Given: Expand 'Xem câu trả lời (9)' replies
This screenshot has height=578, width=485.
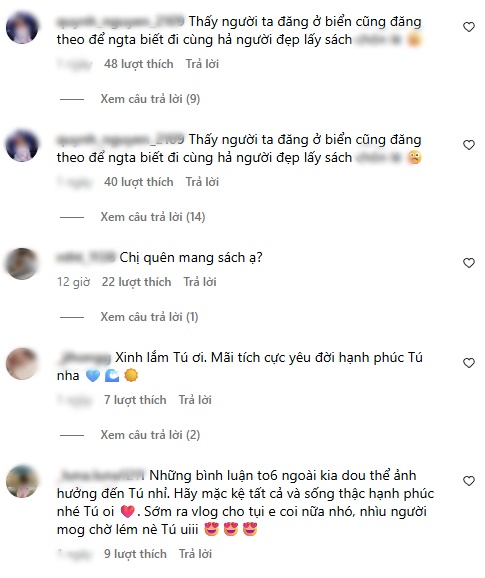Looking at the screenshot, I should pos(150,99).
